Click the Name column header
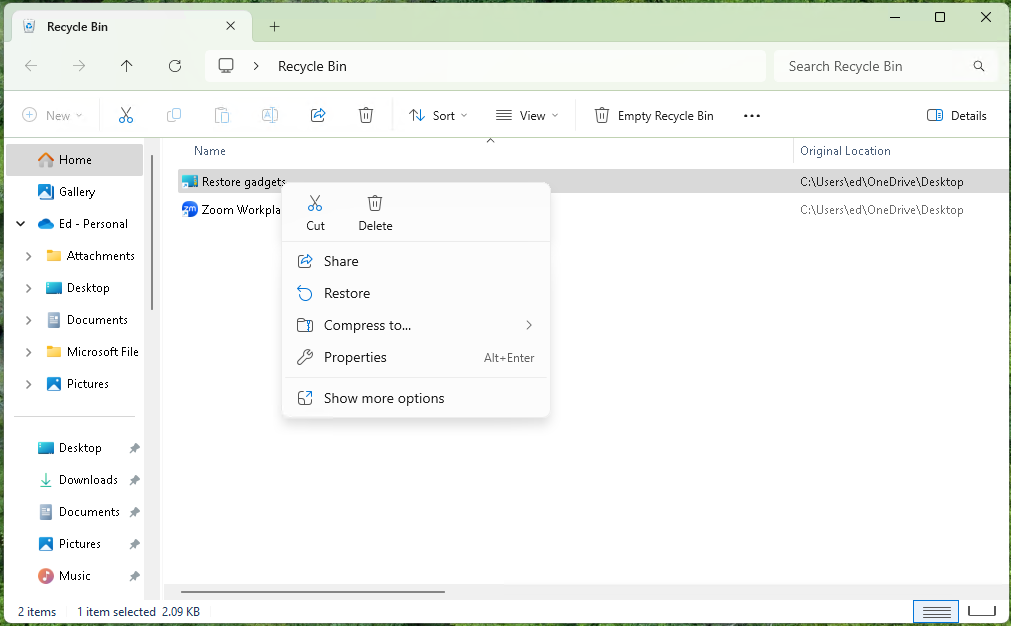 210,151
